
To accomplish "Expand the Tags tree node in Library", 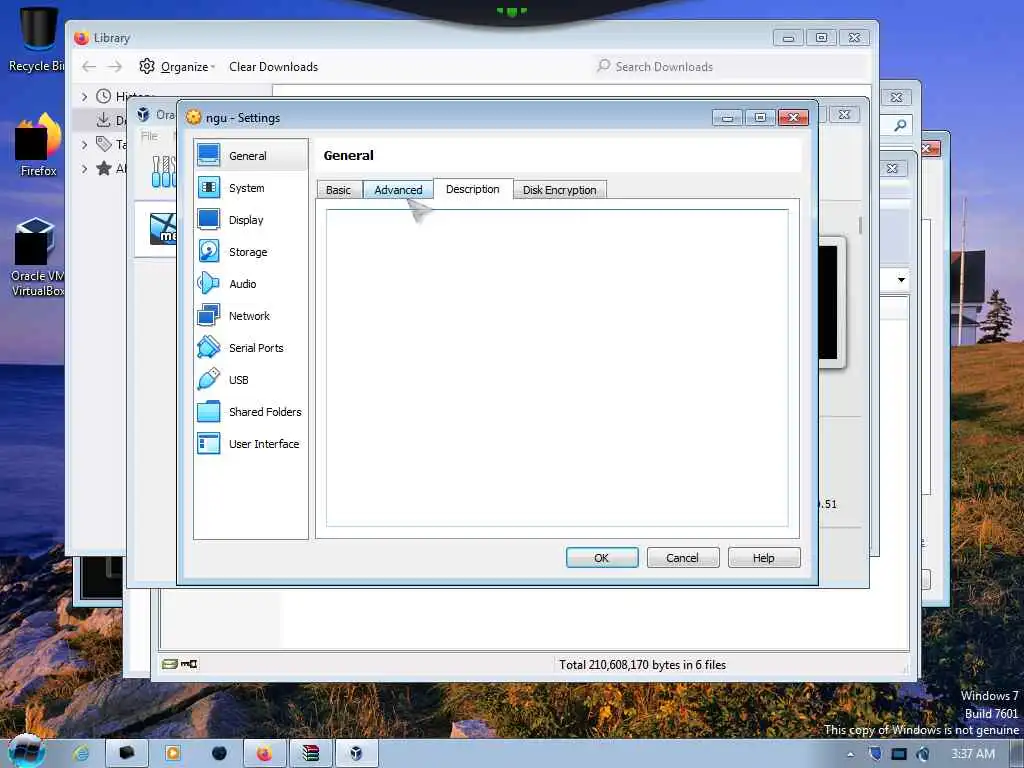I will [x=84, y=144].
